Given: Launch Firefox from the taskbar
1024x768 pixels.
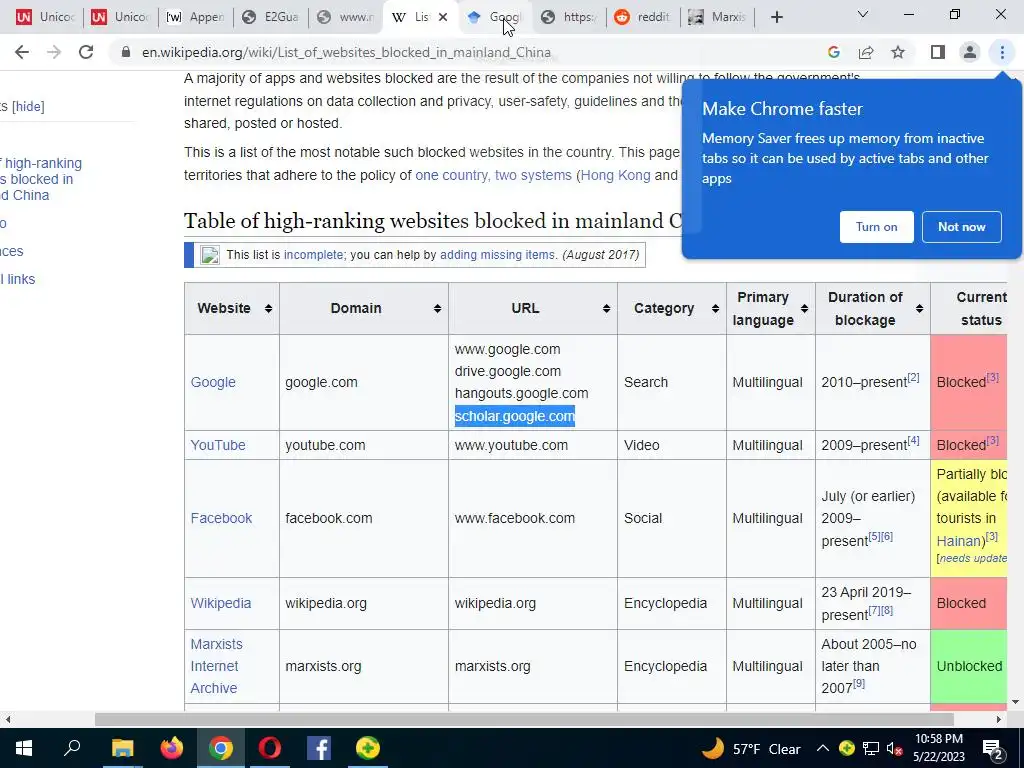Looking at the screenshot, I should click(172, 748).
